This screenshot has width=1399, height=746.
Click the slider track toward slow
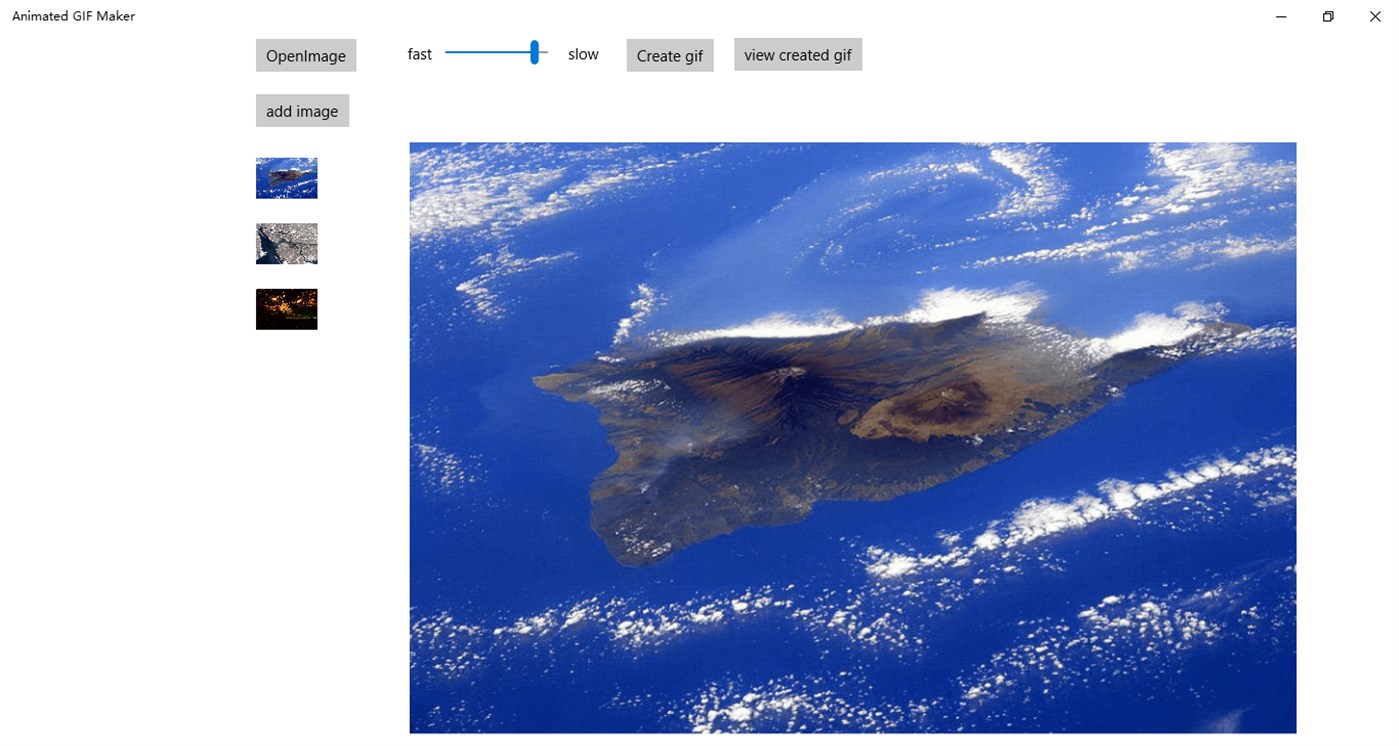point(548,50)
